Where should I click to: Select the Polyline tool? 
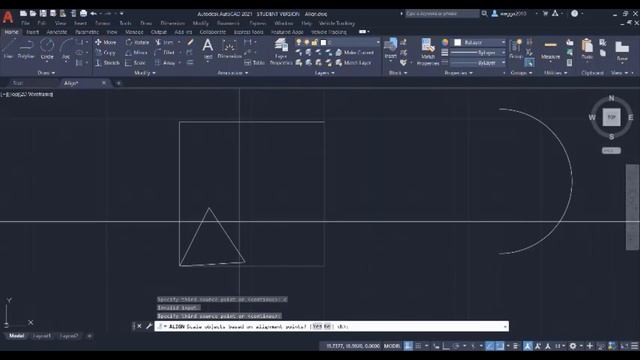tap(26, 49)
